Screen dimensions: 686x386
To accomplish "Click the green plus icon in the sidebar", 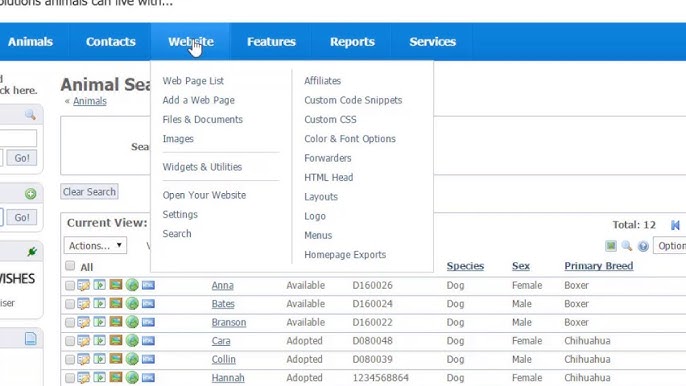I will click(x=31, y=194).
